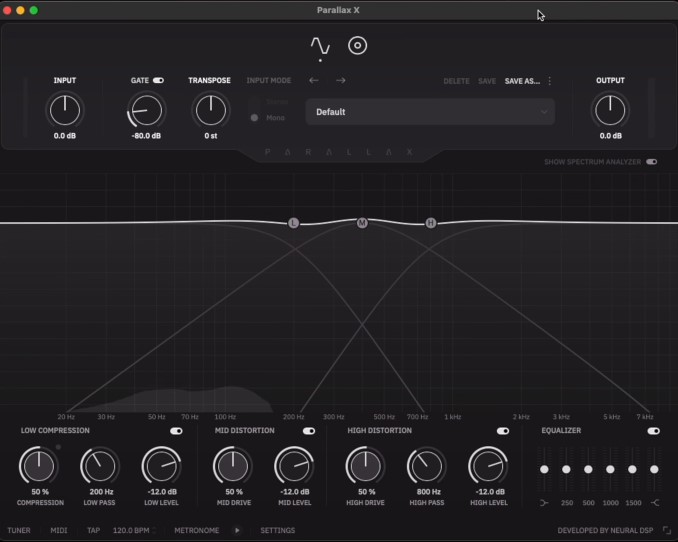Image resolution: width=678 pixels, height=542 pixels.
Task: Click the high shelf equalizer slider handle
Action: click(654, 469)
